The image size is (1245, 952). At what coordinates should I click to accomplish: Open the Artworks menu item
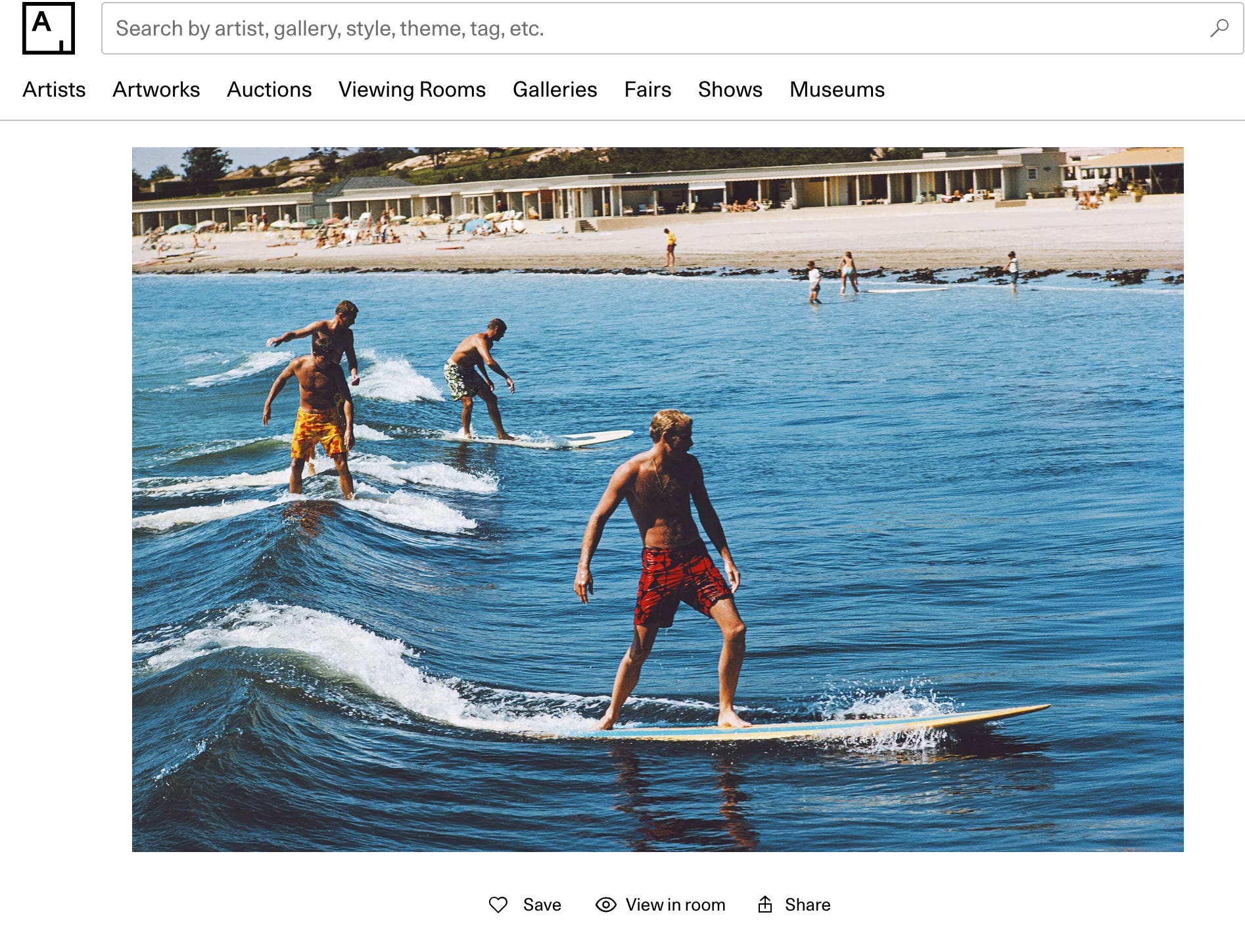tap(156, 89)
